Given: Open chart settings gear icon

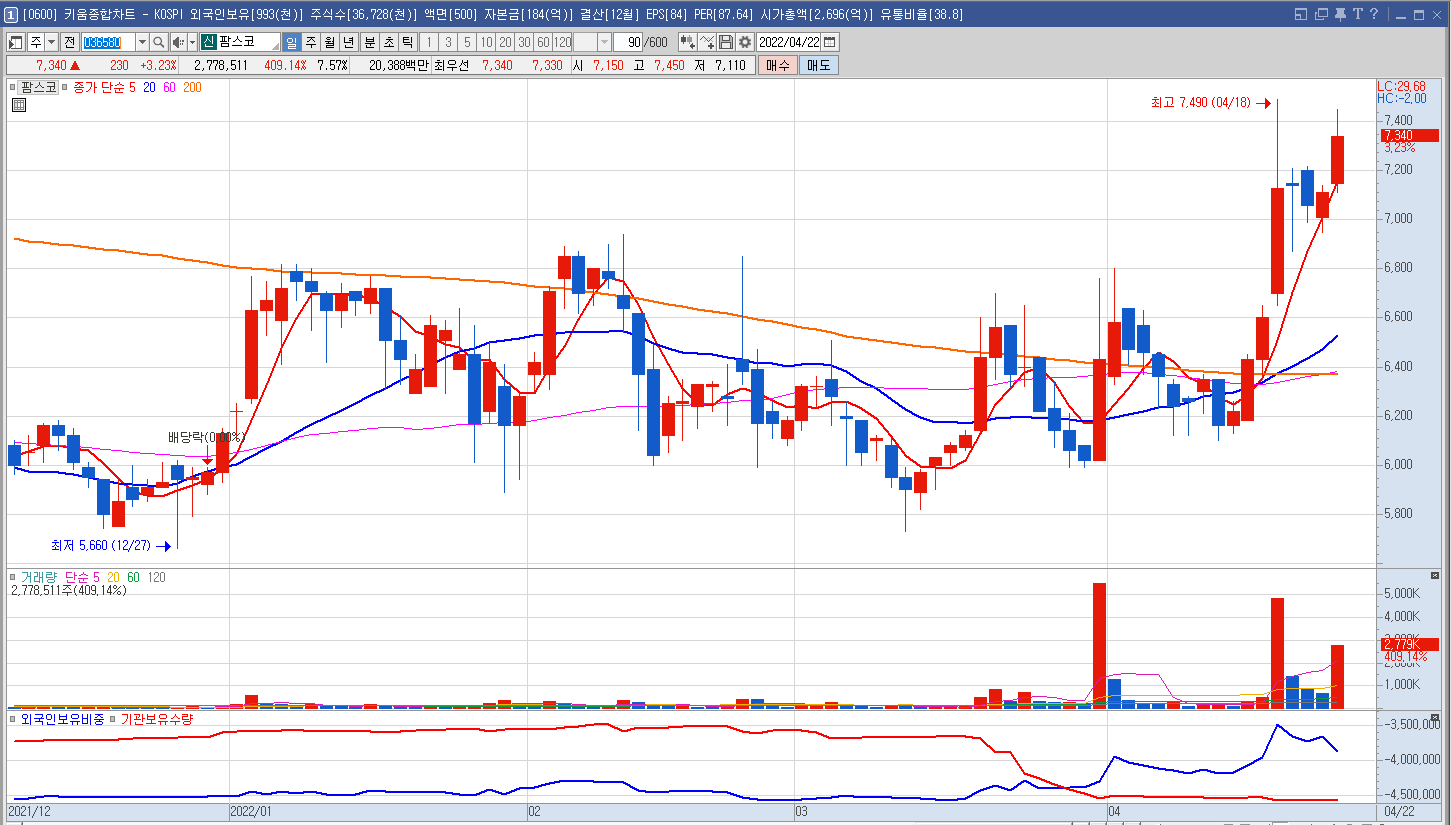Looking at the screenshot, I should [x=745, y=42].
